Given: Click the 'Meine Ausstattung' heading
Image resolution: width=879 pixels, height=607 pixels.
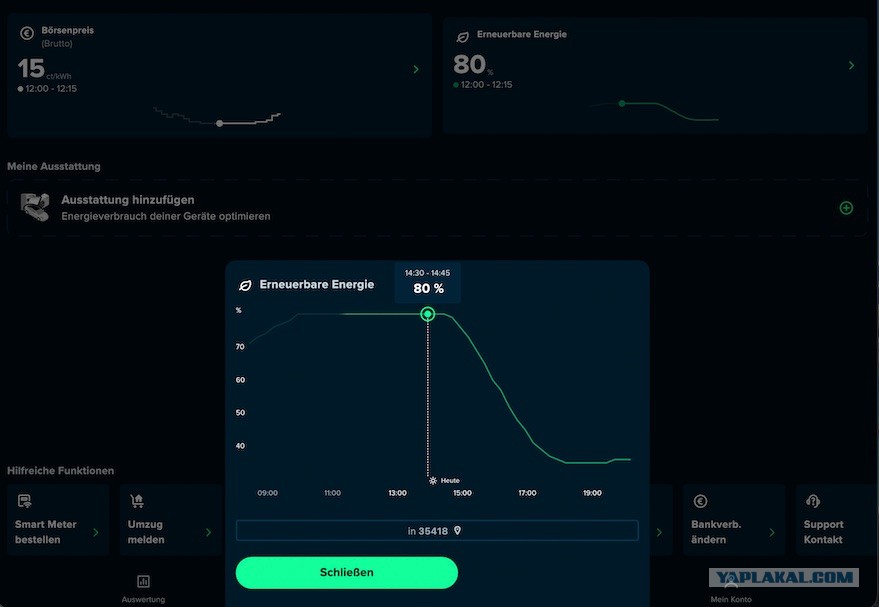Looking at the screenshot, I should pyautogui.click(x=54, y=166).
